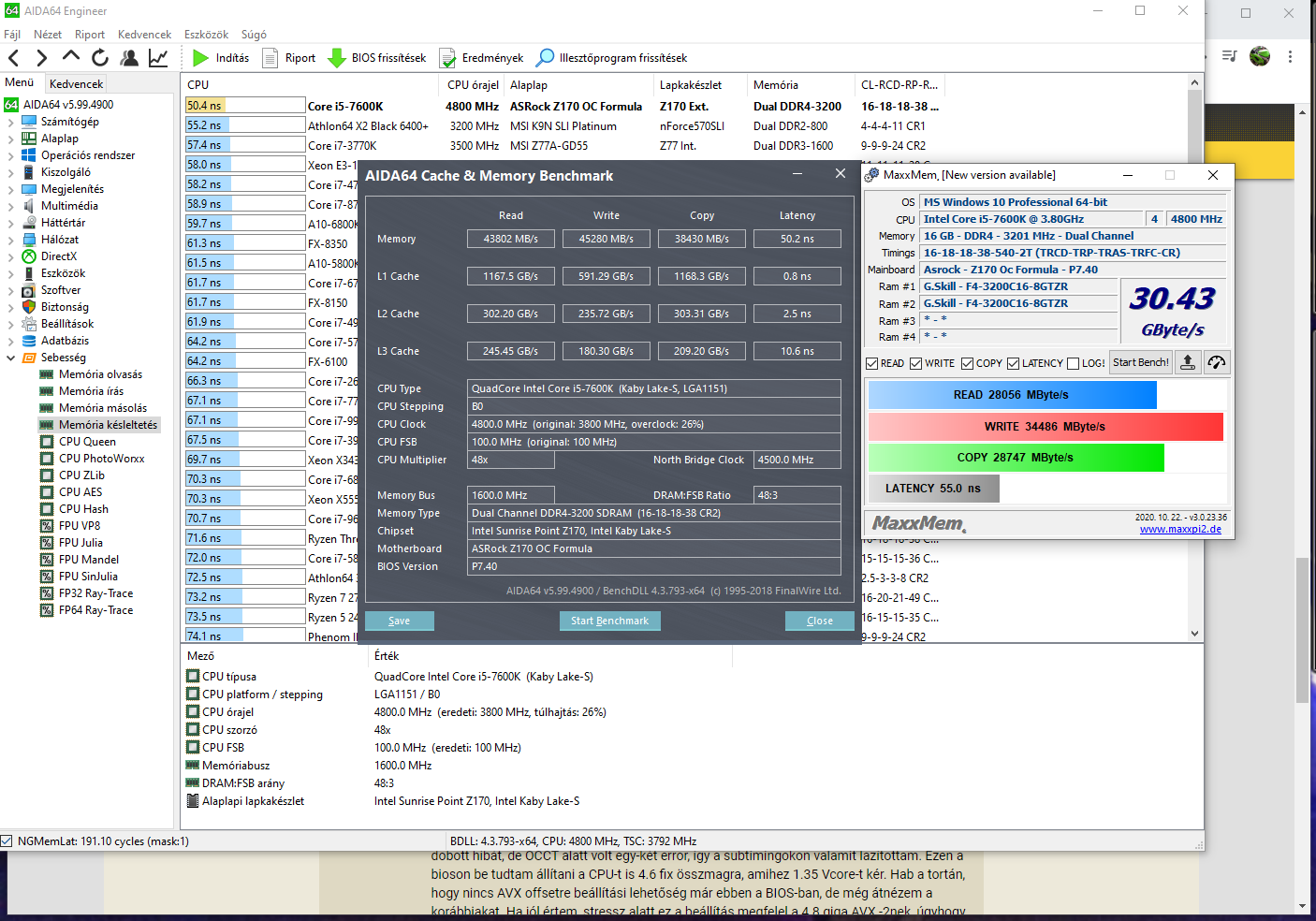The width and height of the screenshot is (1316, 921).
Task: Open the Fájl menu
Action: pos(12,35)
